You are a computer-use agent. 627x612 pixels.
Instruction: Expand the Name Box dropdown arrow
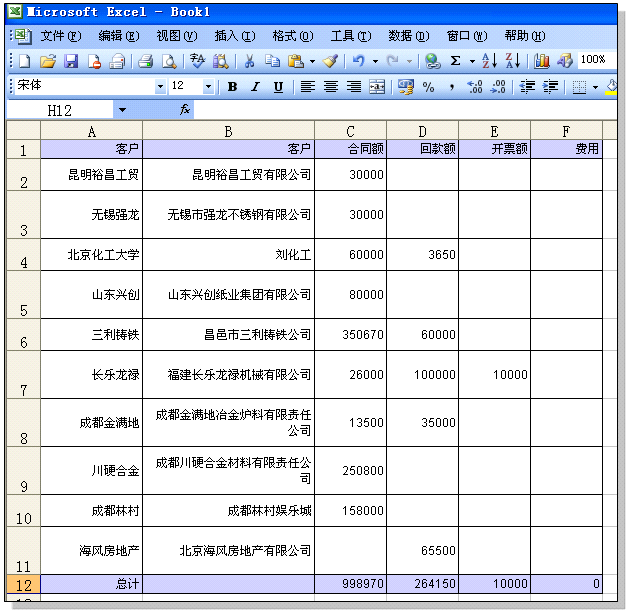(122, 110)
